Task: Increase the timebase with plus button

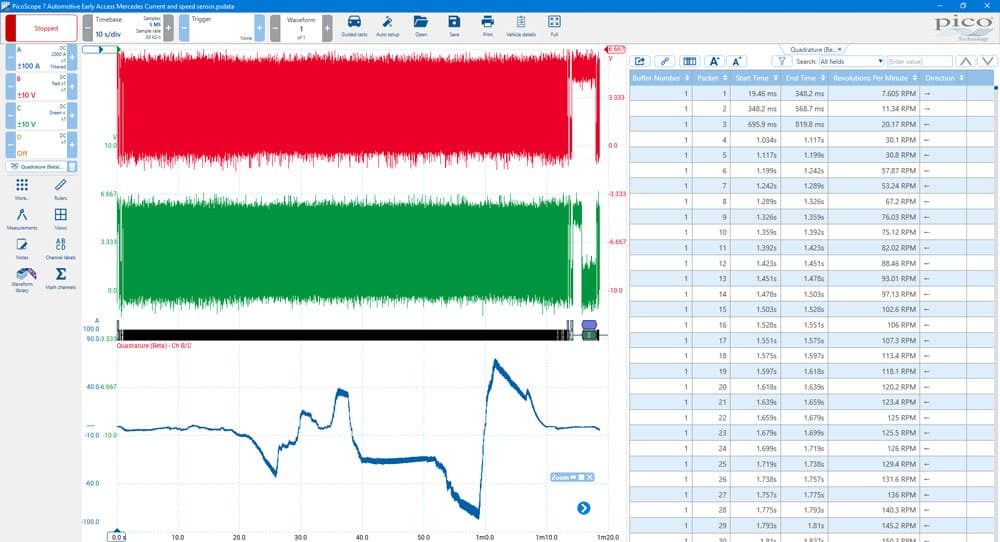Action: pyautogui.click(x=168, y=28)
